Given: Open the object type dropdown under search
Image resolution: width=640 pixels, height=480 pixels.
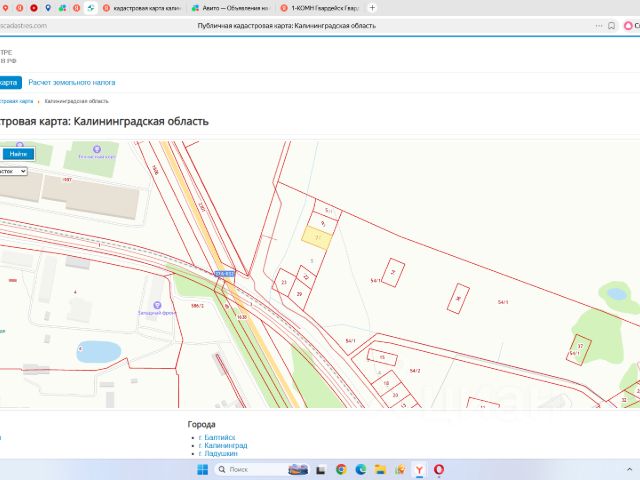Looking at the screenshot, I should click(x=13, y=171).
